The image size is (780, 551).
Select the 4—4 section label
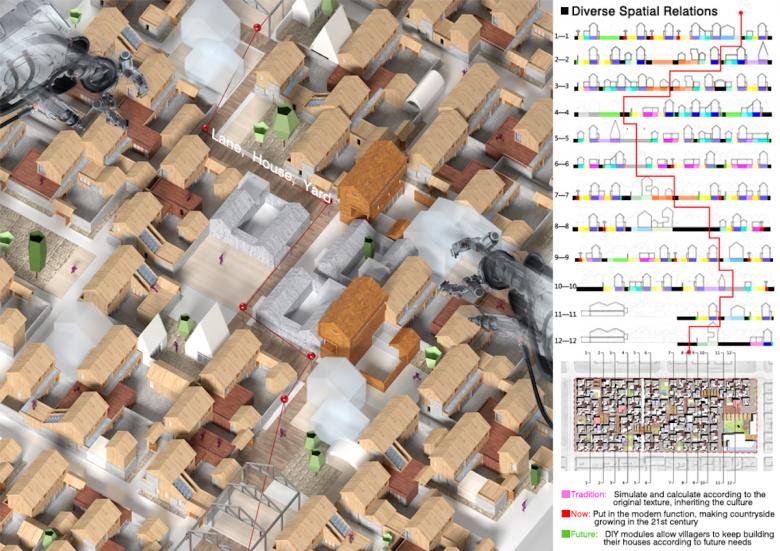pos(561,113)
